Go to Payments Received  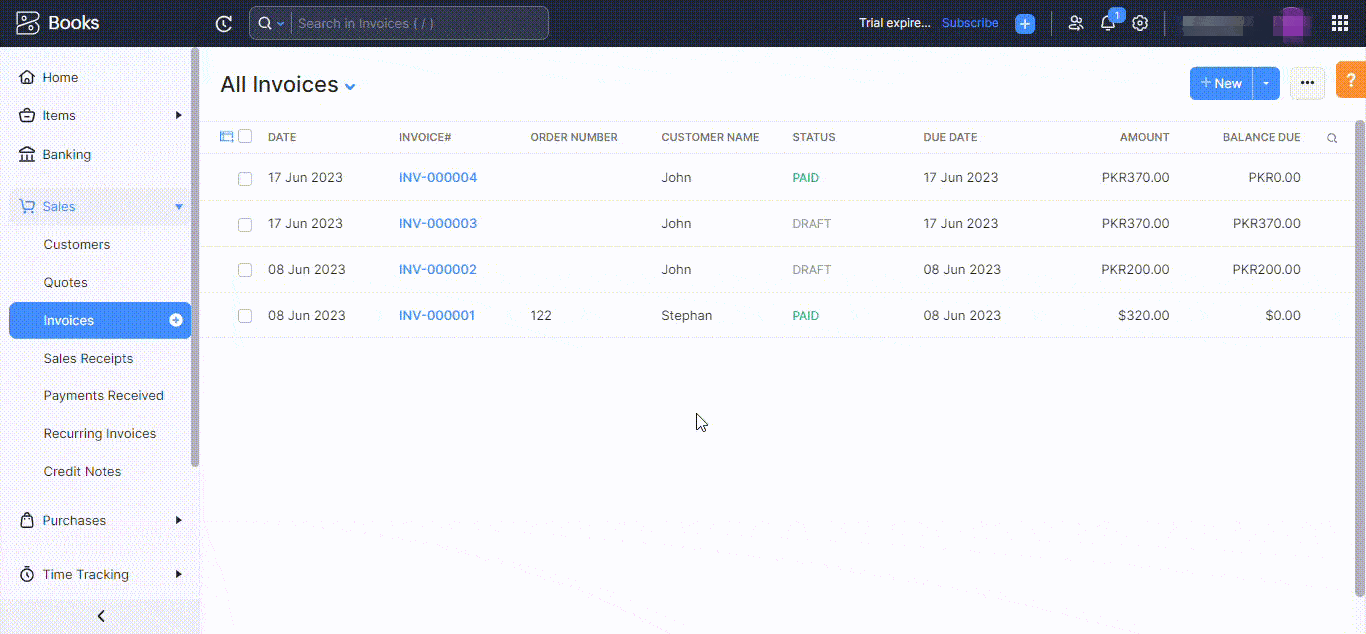coord(103,395)
